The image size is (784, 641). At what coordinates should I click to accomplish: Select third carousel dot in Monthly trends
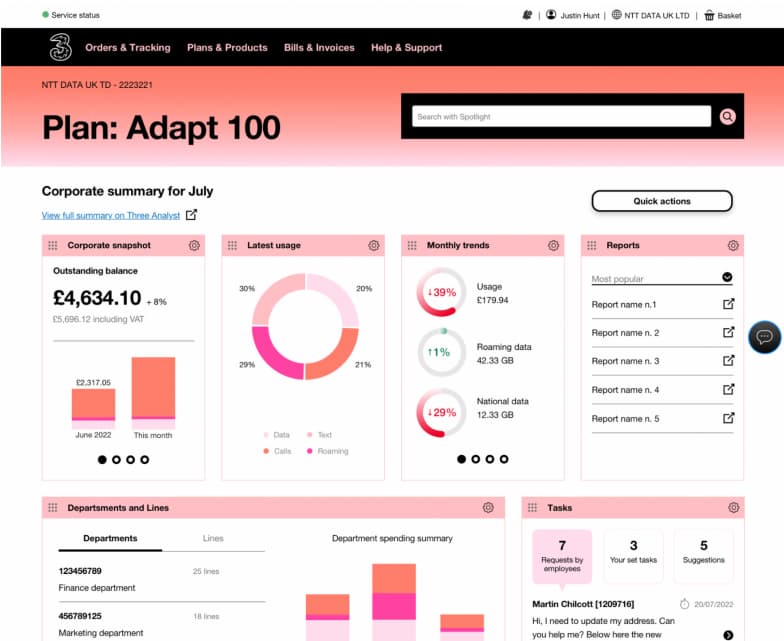(490, 459)
